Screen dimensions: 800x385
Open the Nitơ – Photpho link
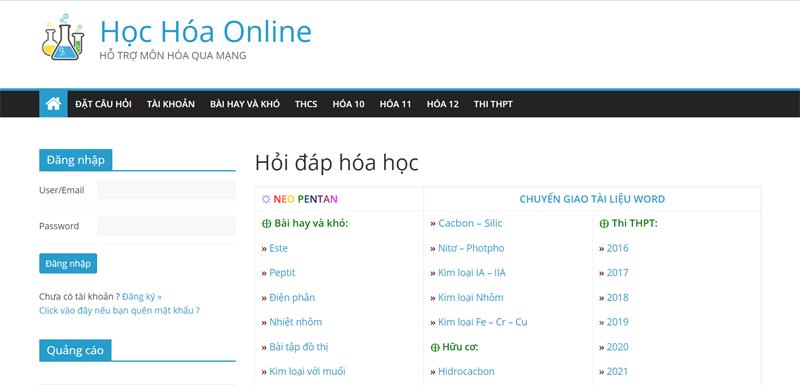[x=471, y=248]
